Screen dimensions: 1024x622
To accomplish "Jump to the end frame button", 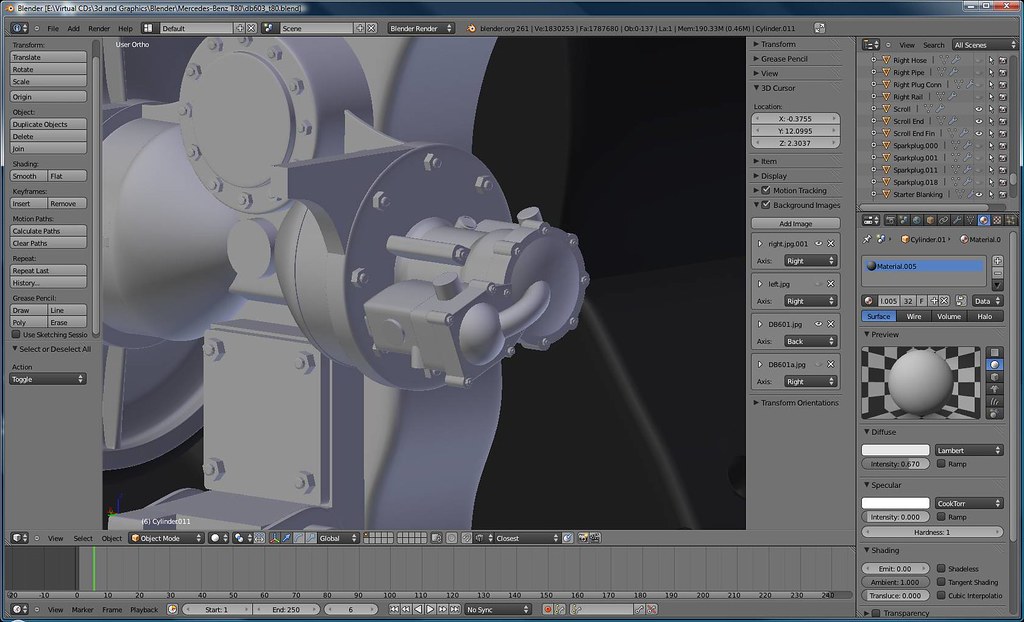I will click(x=454, y=609).
